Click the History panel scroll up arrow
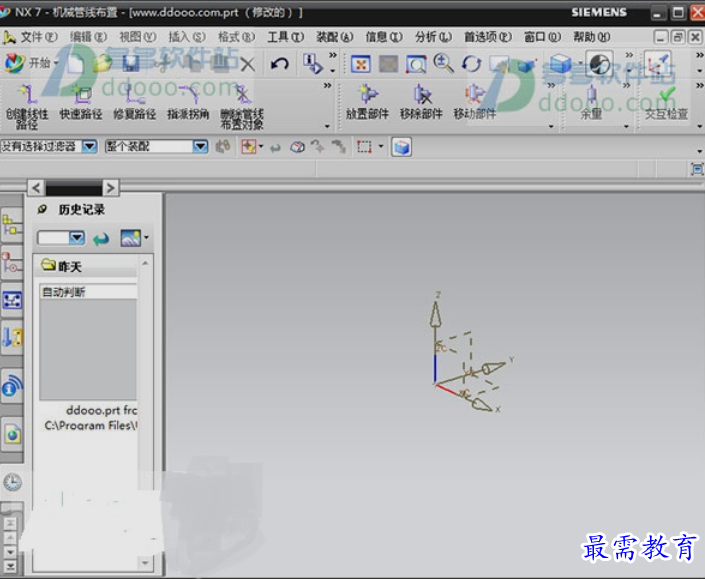The width and height of the screenshot is (705, 579). pos(145,263)
